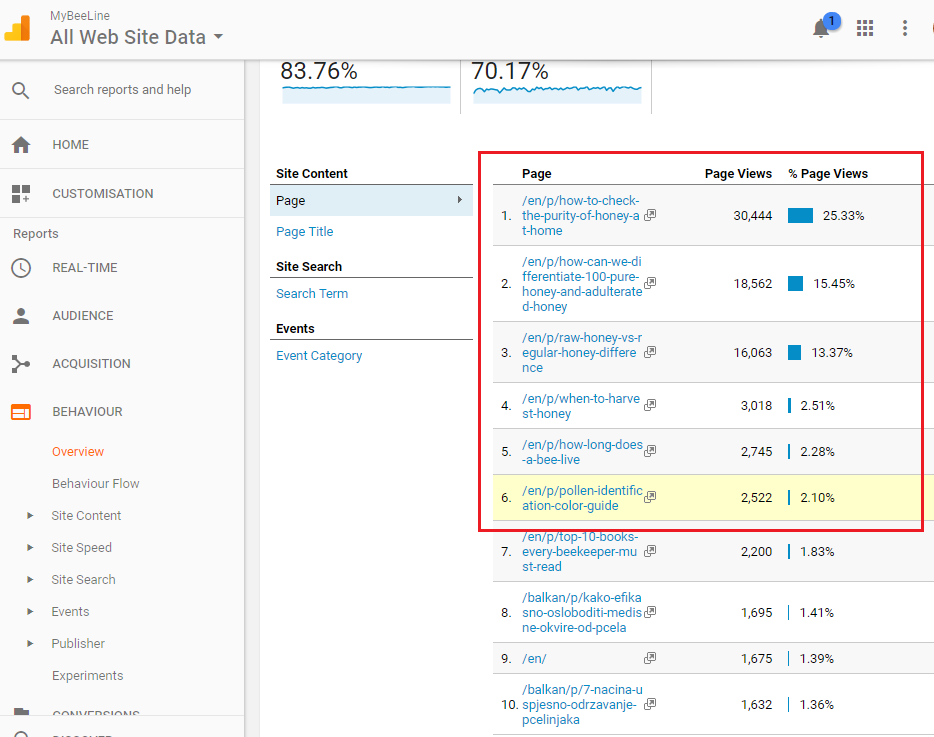This screenshot has height=737, width=934.
Task: Click the Search reports and help field
Action: coord(122,90)
